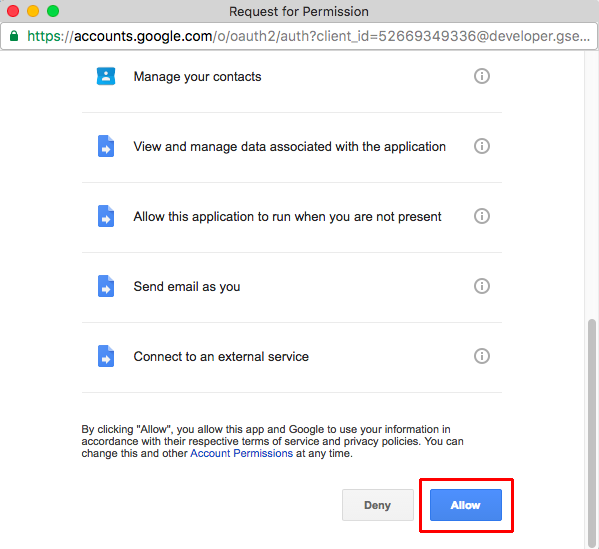Show info for View and manage data permission
Image resolution: width=599 pixels, height=549 pixels.
tap(482, 146)
